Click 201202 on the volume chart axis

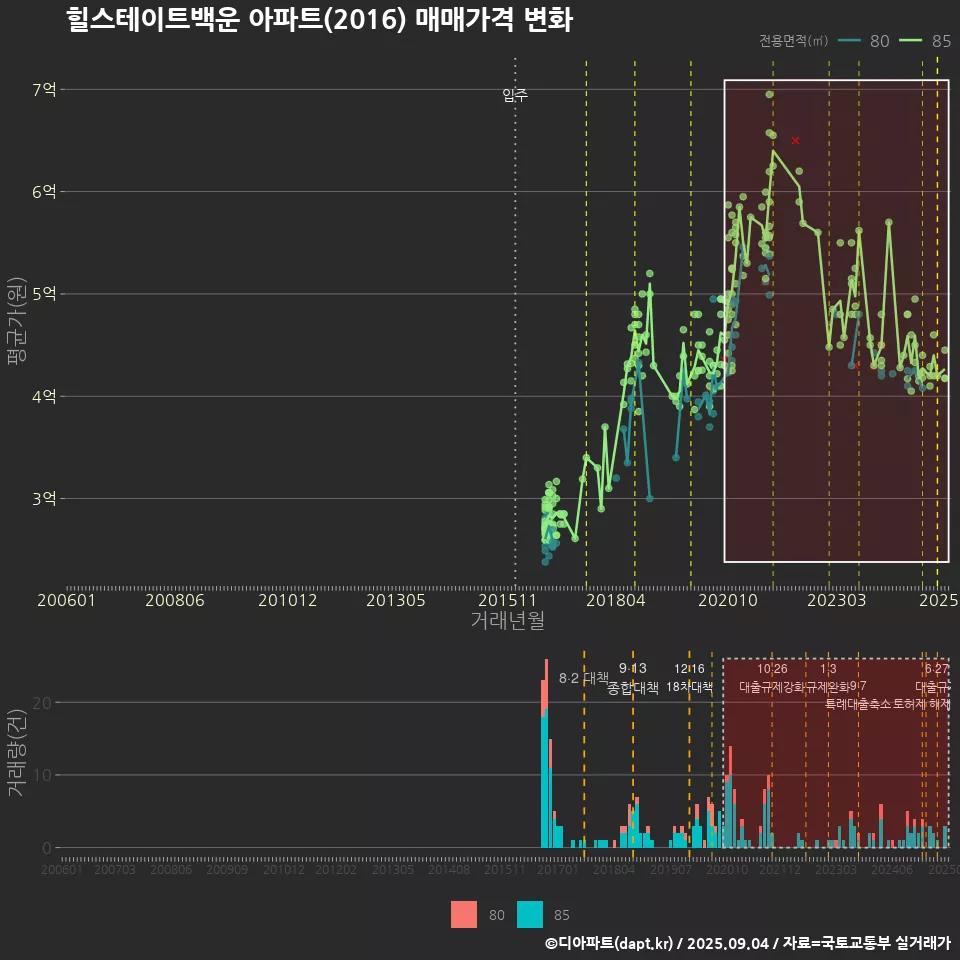(x=336, y=869)
